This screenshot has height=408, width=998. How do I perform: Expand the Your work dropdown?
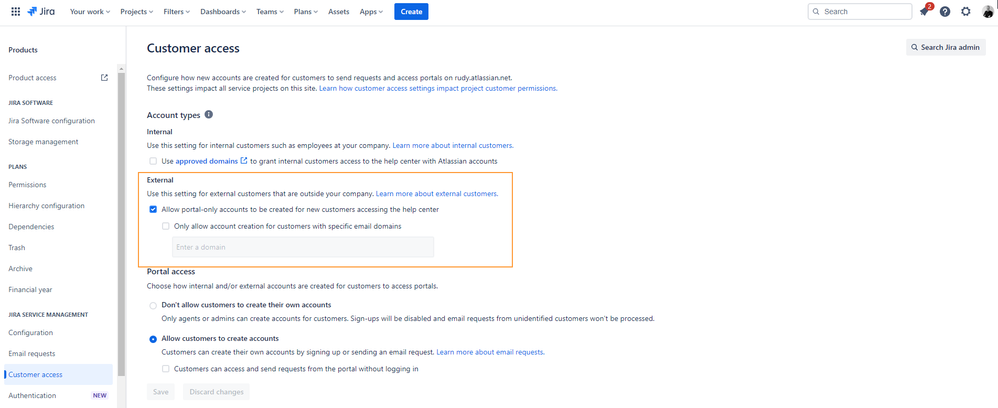coord(90,11)
